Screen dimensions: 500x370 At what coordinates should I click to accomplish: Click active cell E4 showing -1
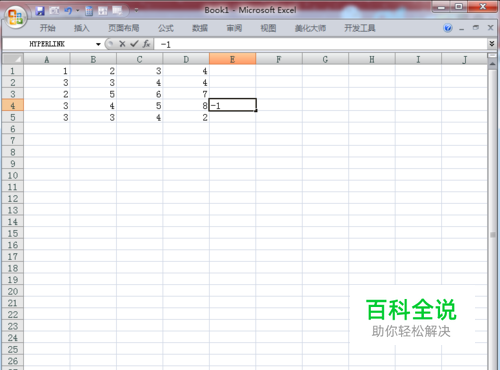(232, 105)
